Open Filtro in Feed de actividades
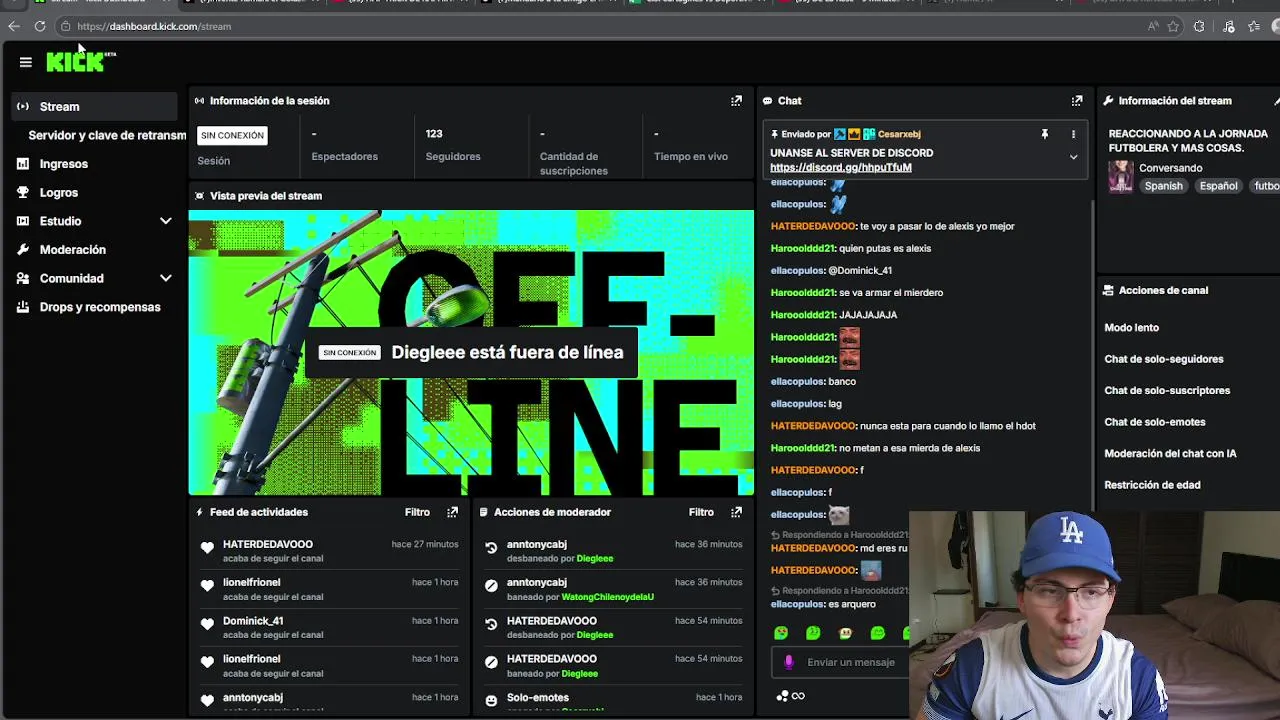Image resolution: width=1280 pixels, height=720 pixels. click(x=417, y=512)
